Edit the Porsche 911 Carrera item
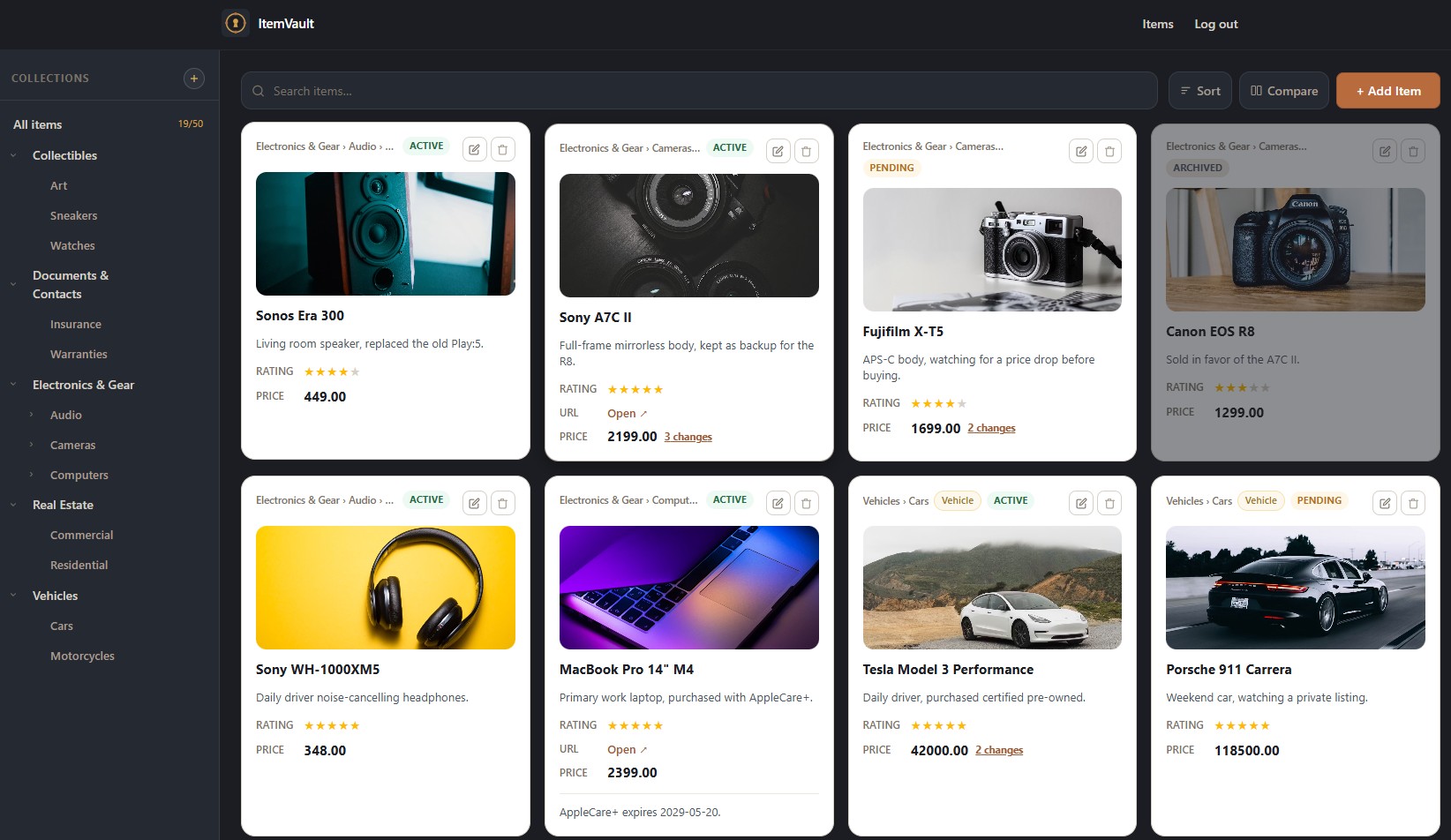1451x840 pixels. pos(1385,503)
